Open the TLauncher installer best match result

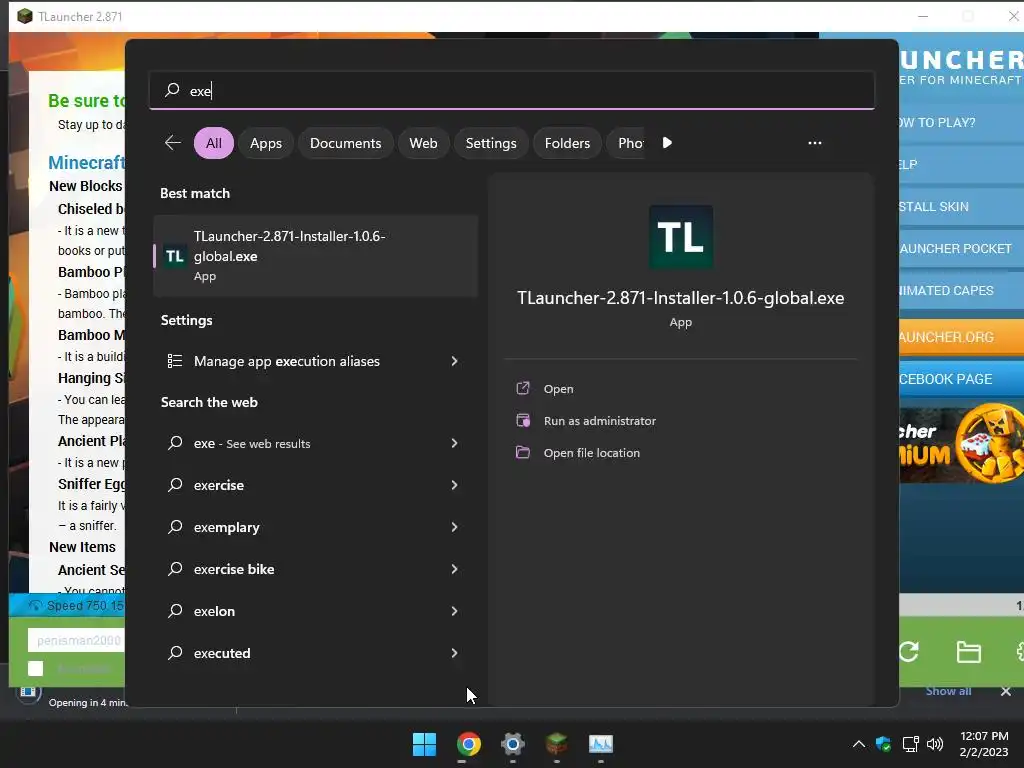(x=316, y=256)
